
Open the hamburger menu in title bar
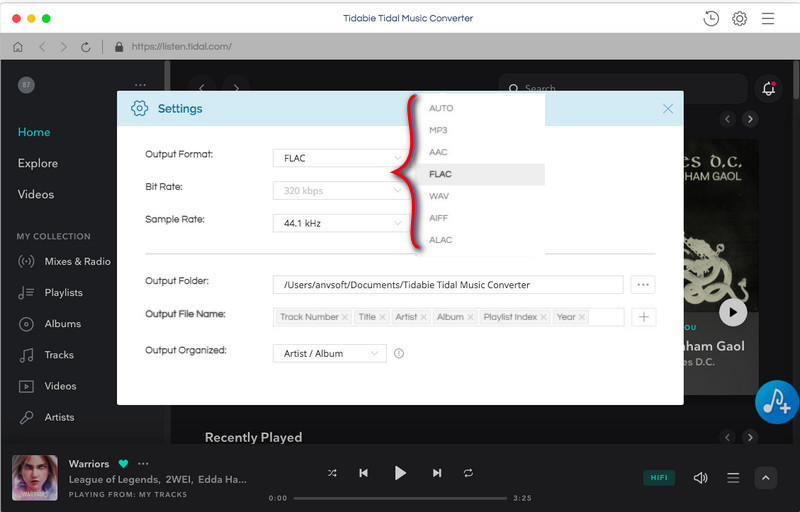click(768, 19)
